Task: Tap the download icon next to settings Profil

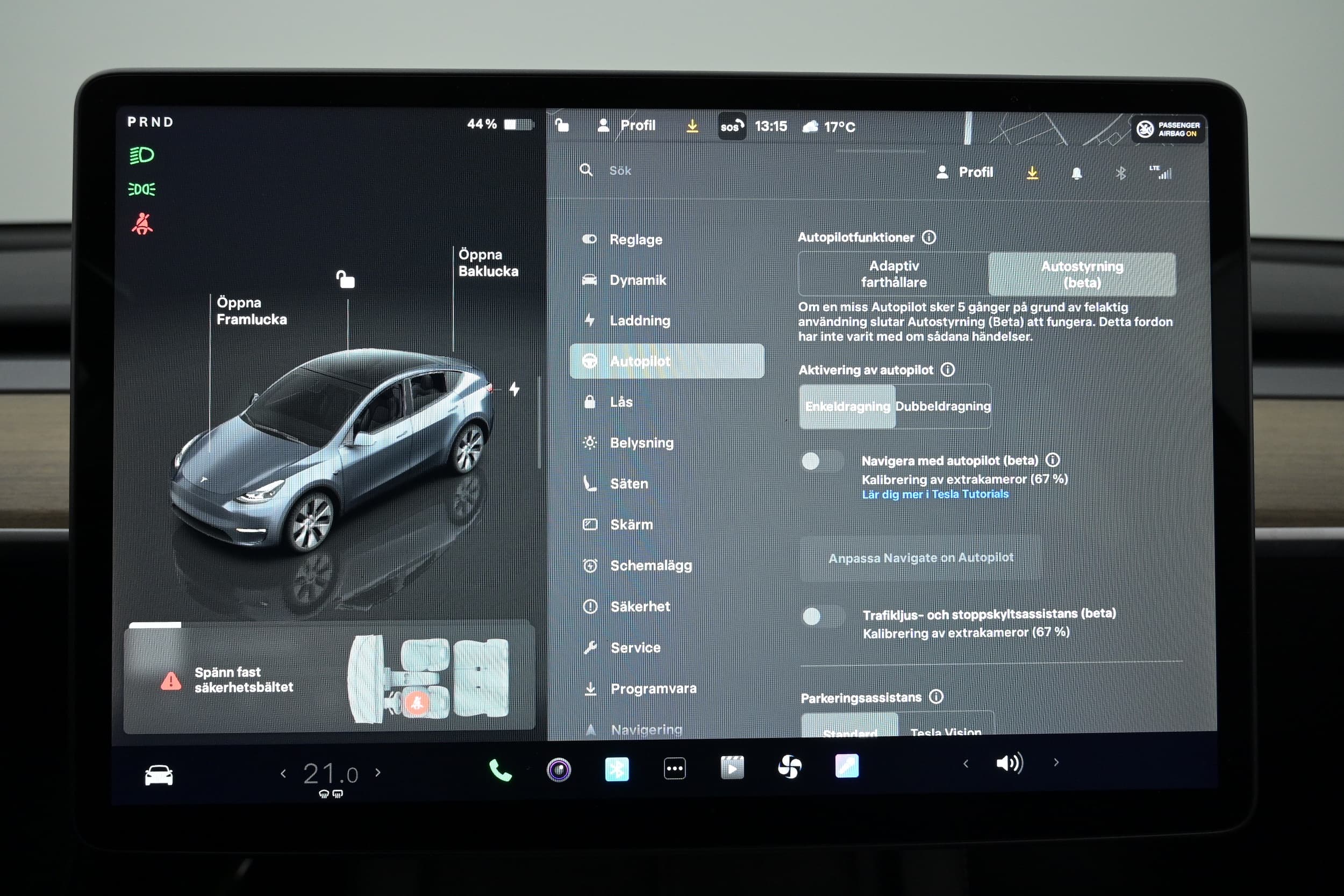Action: 1032,173
